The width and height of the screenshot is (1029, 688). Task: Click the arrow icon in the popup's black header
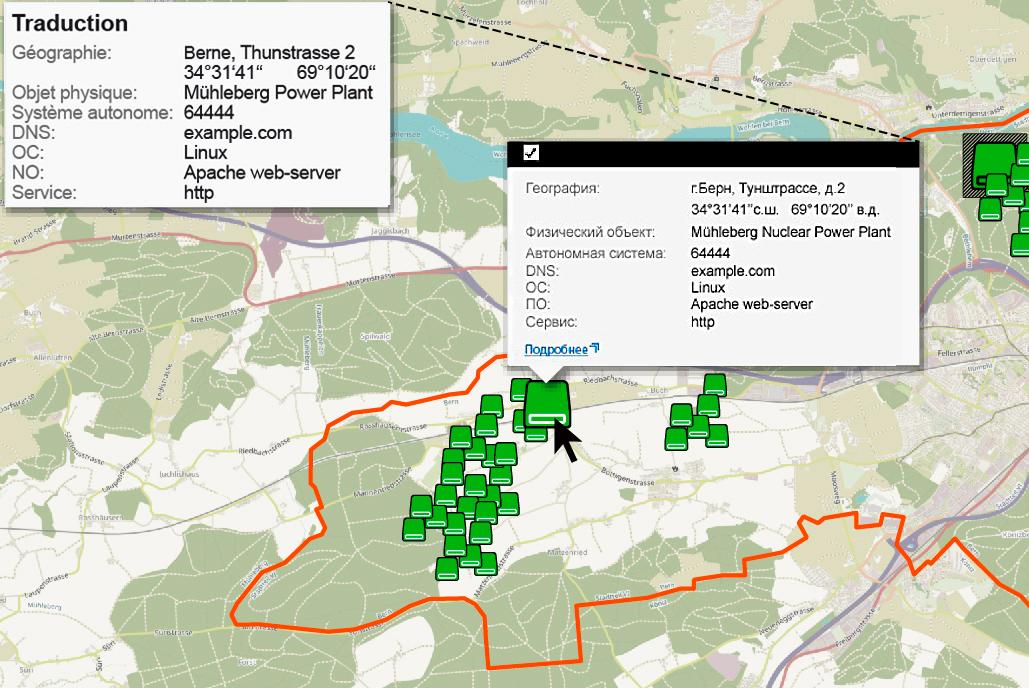click(x=532, y=153)
